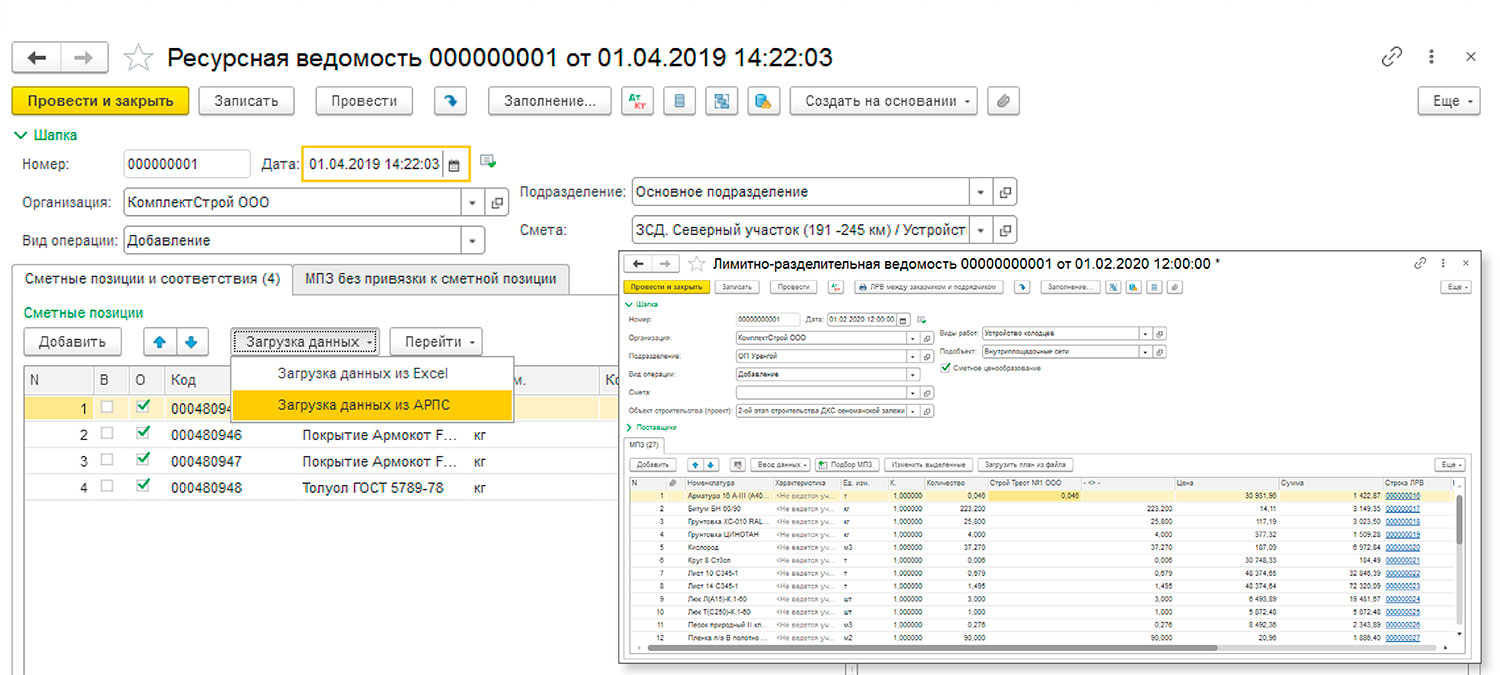Click the move row down arrow
The height and width of the screenshot is (675, 1500).
(191, 342)
